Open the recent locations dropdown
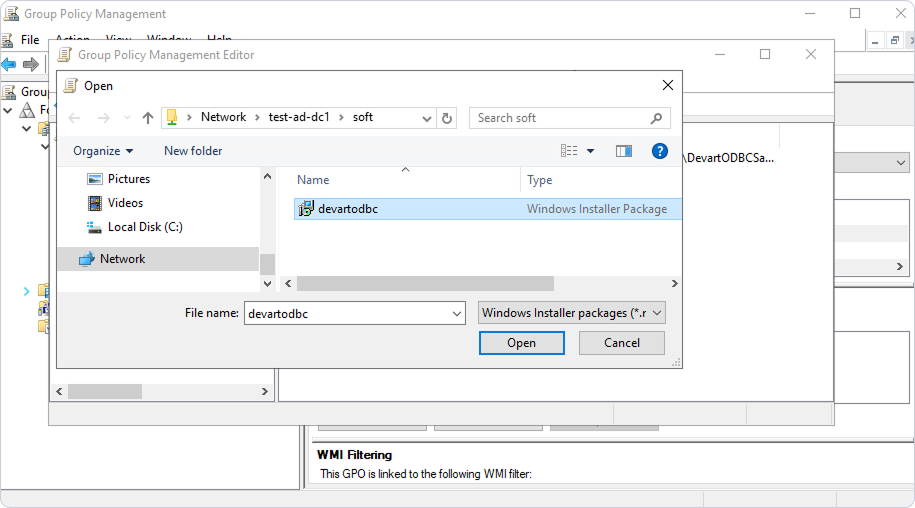Screen dimensions: 915x508 coord(127,118)
